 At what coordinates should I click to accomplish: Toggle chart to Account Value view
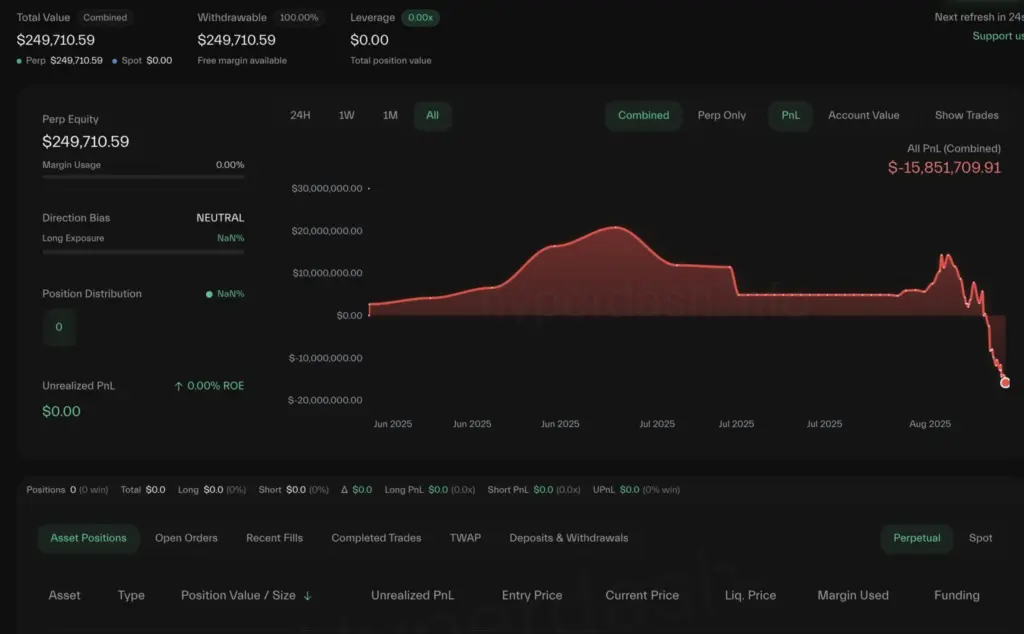point(863,116)
